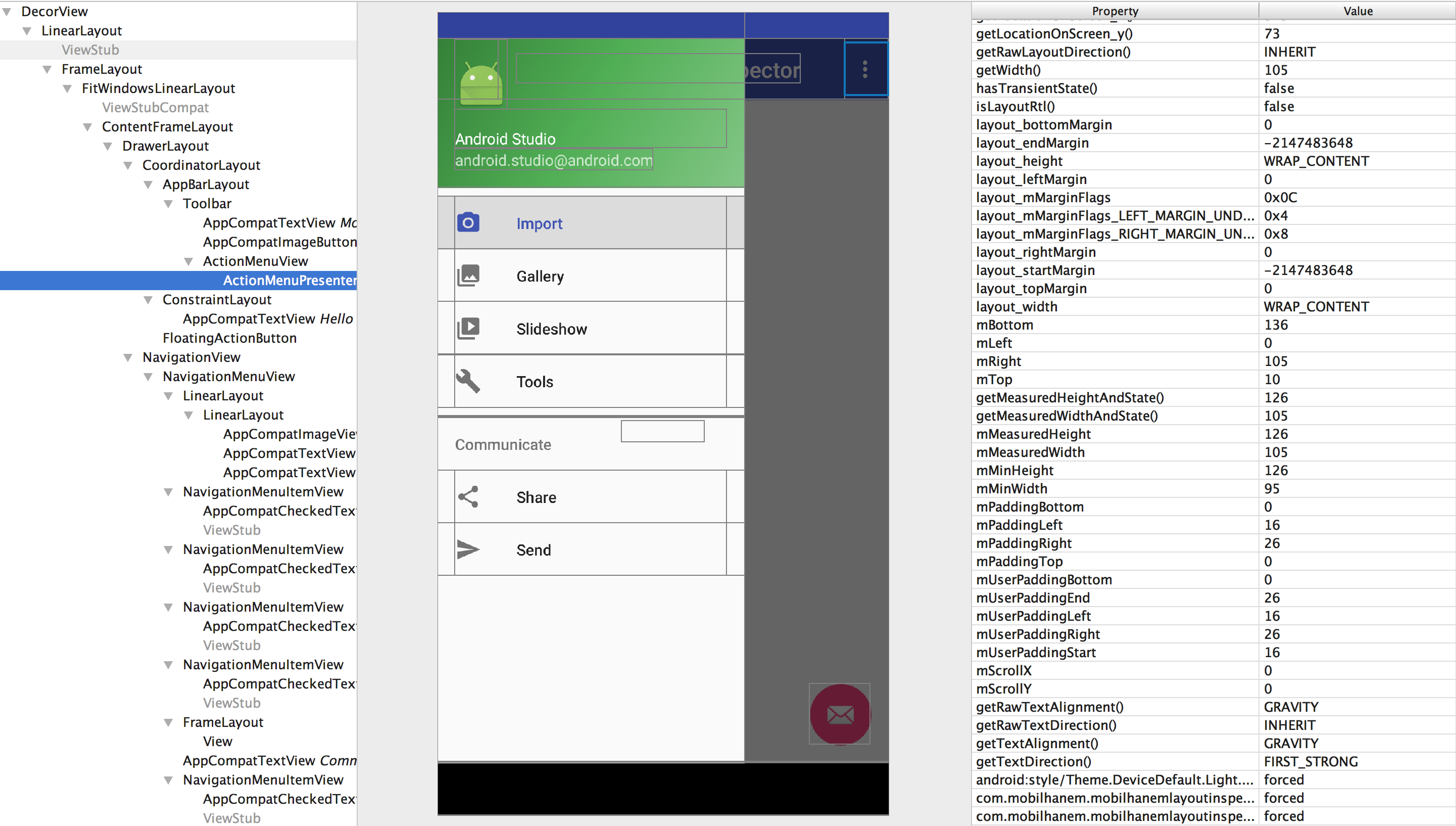Click the red mail floating action button

coord(840,714)
